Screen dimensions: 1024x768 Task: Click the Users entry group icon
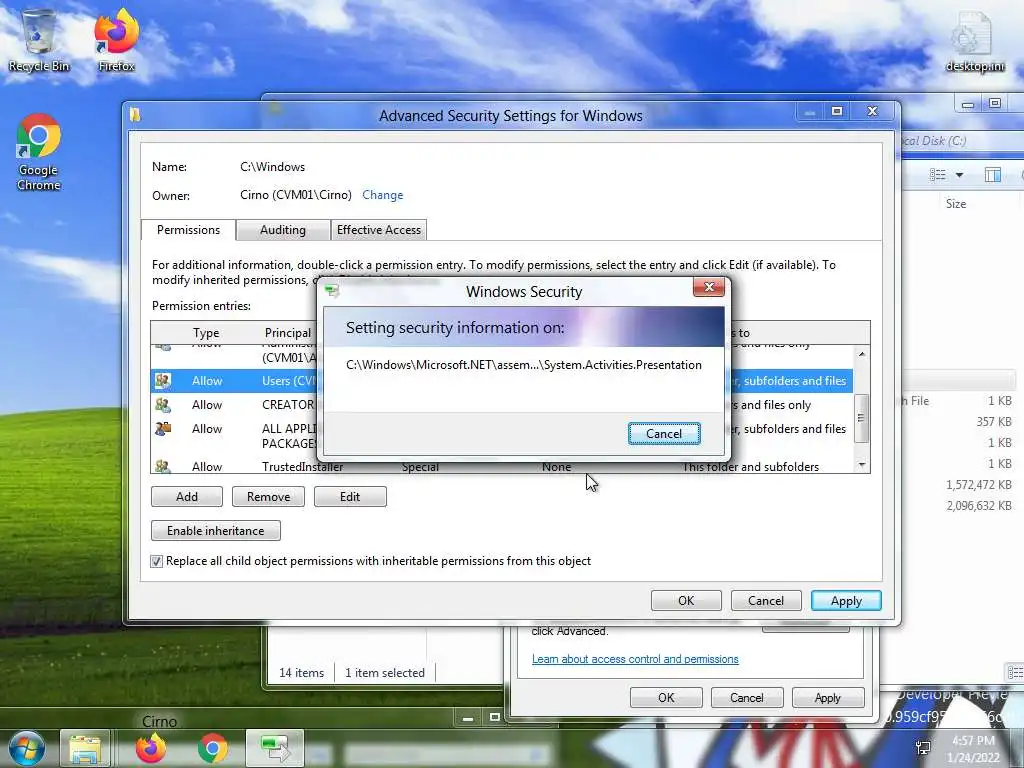[163, 380]
